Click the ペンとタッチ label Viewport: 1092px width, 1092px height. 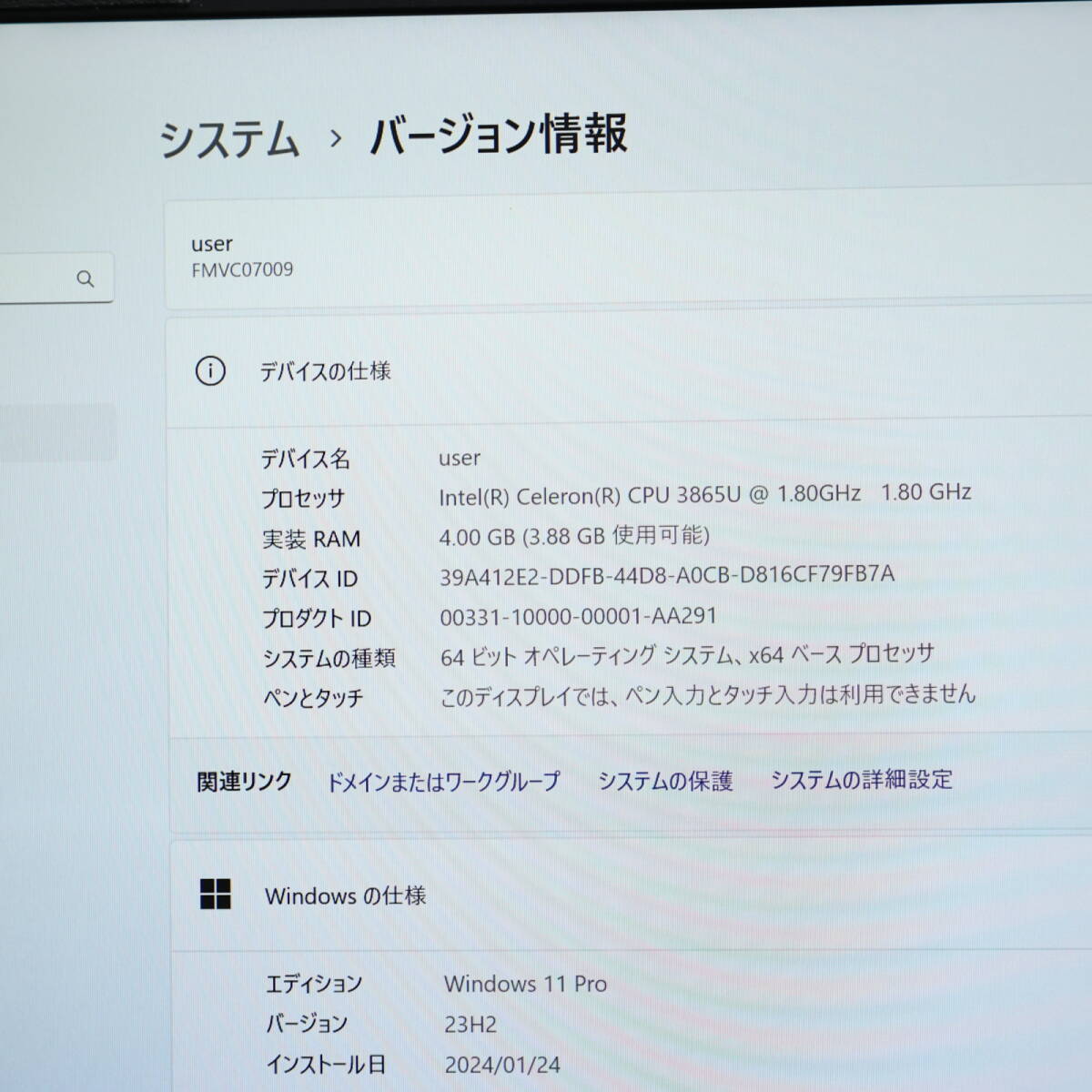click(313, 698)
